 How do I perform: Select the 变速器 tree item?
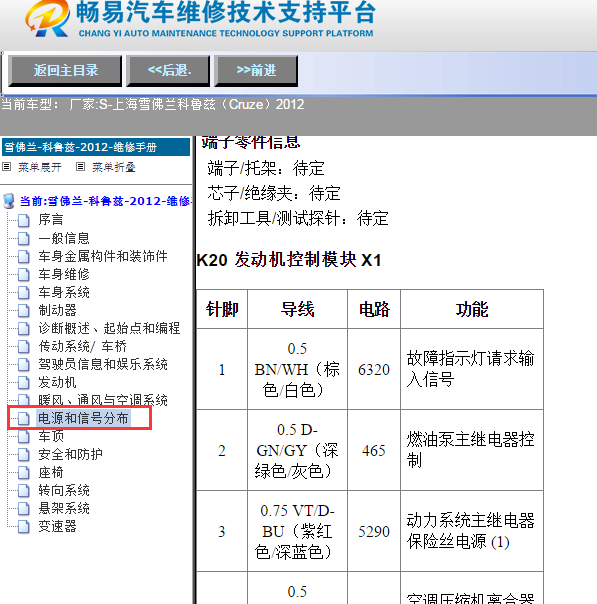(x=57, y=527)
